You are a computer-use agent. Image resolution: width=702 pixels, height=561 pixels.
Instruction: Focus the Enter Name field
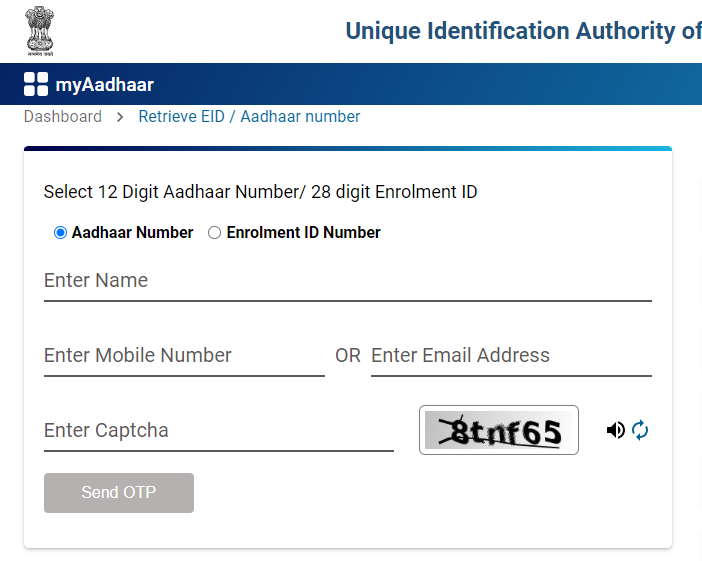tap(347, 281)
